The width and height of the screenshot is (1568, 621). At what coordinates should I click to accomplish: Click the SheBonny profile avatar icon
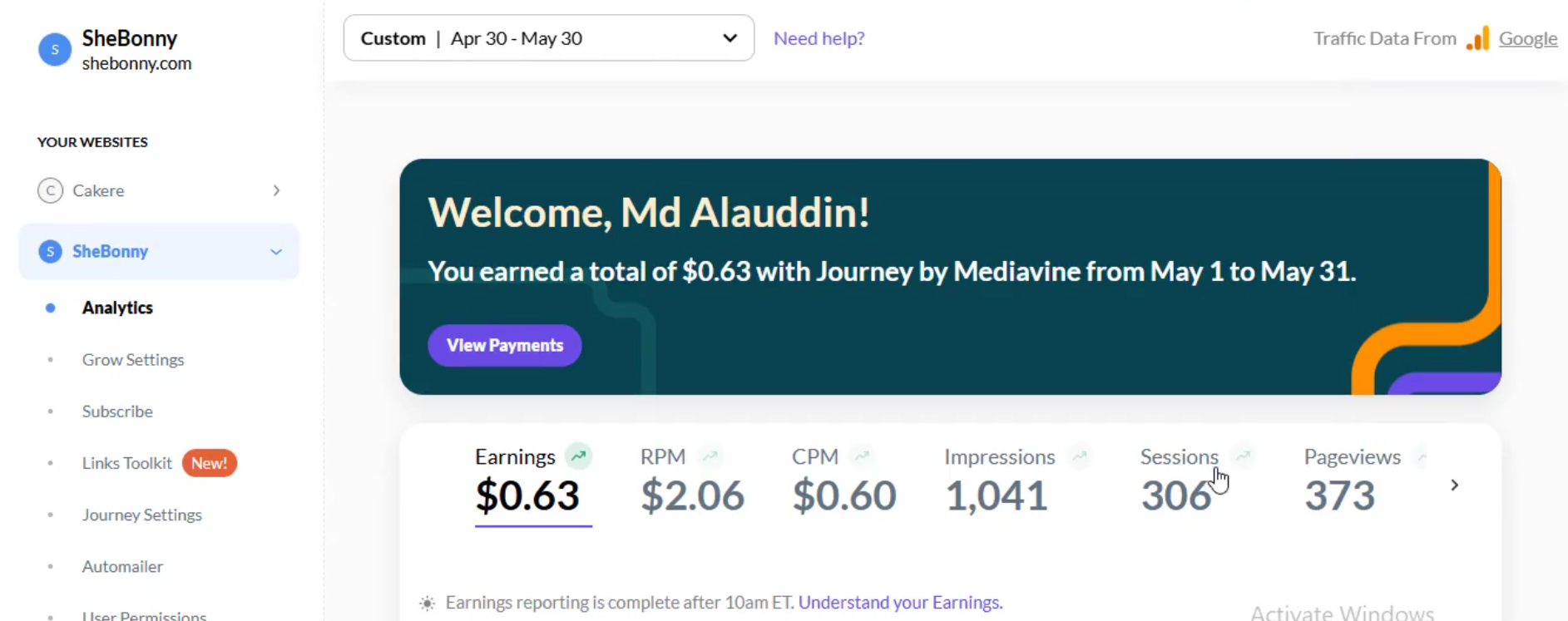[55, 50]
